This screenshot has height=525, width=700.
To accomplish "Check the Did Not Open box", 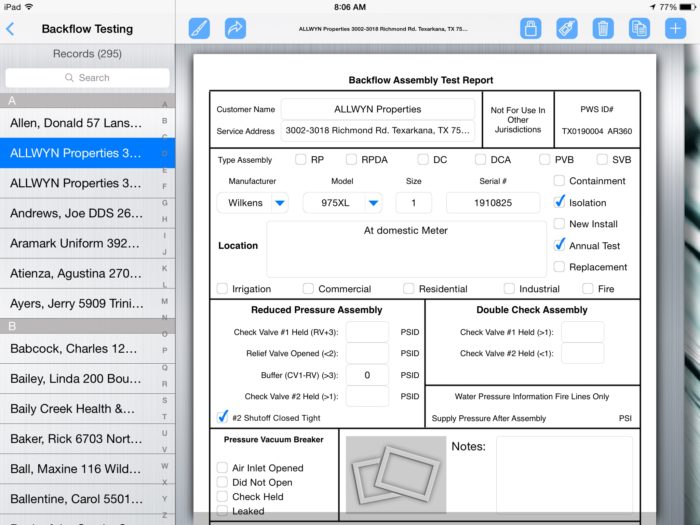I will (x=222, y=482).
